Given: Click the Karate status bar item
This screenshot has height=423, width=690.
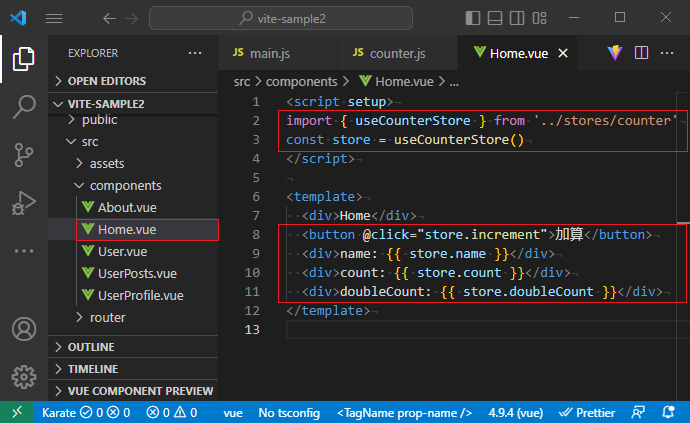Looking at the screenshot, I should coord(86,412).
